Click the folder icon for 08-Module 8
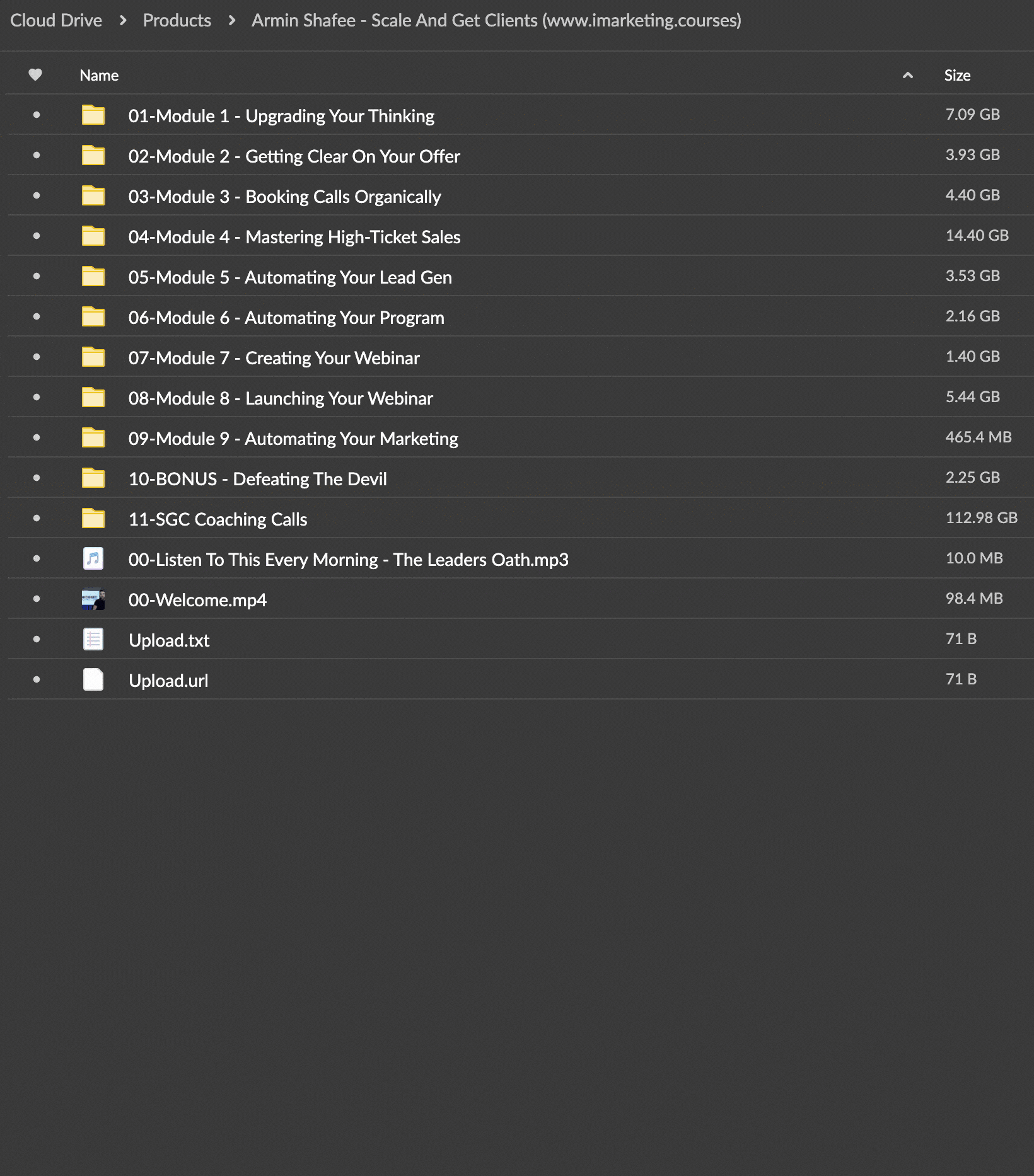1034x1176 pixels. [x=93, y=398]
